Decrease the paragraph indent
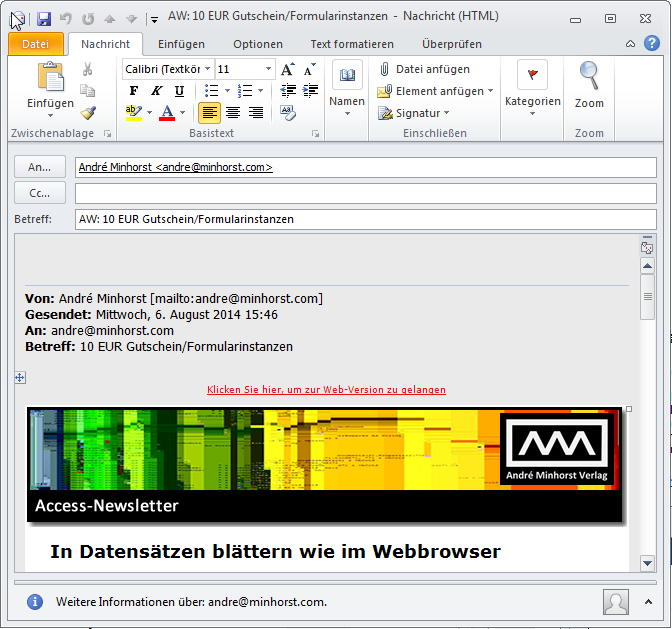The height and width of the screenshot is (629, 672). (x=288, y=90)
